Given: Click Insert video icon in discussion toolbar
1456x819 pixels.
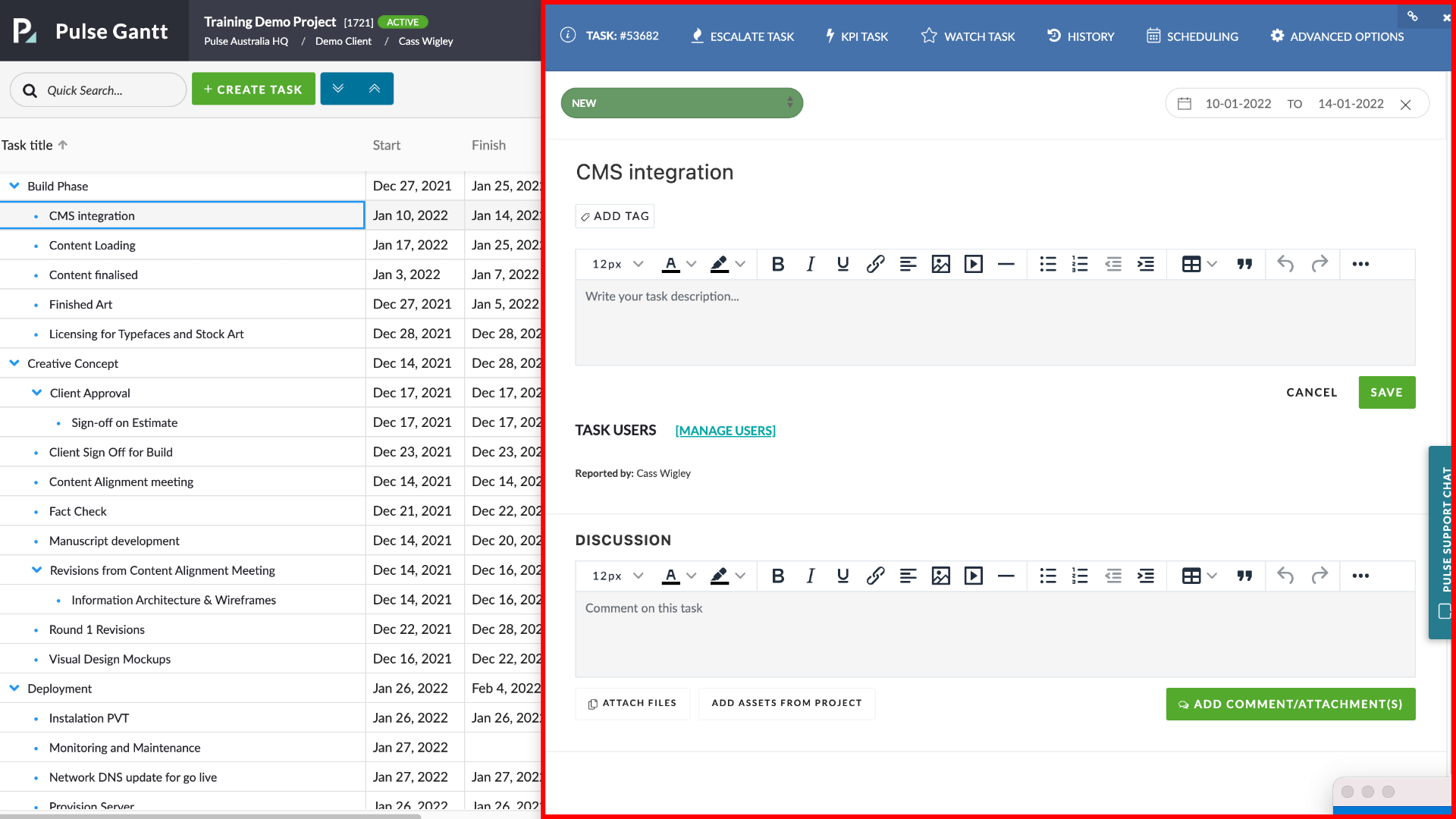Looking at the screenshot, I should (973, 576).
